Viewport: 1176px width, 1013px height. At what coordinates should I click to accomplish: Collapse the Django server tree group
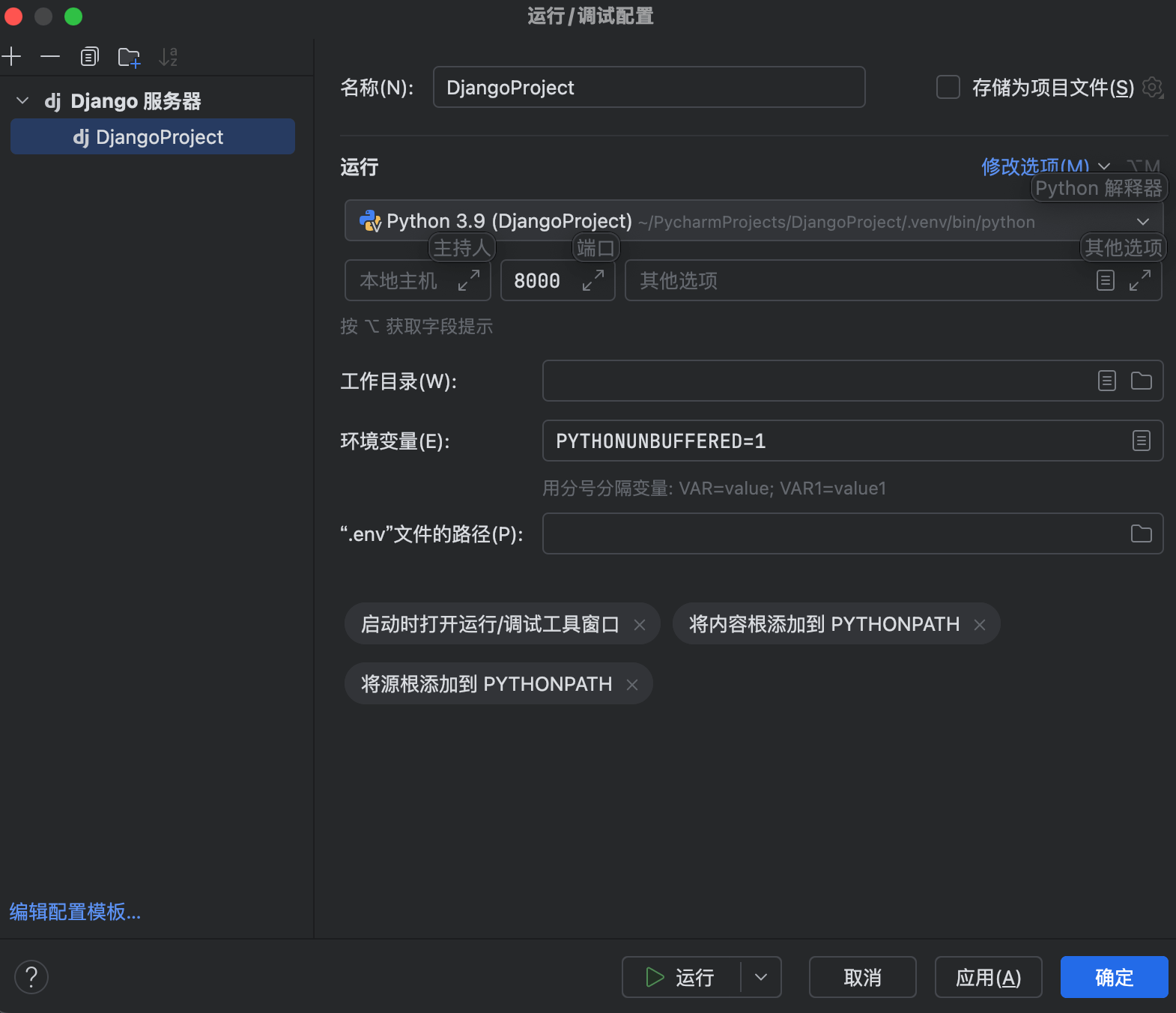(22, 100)
